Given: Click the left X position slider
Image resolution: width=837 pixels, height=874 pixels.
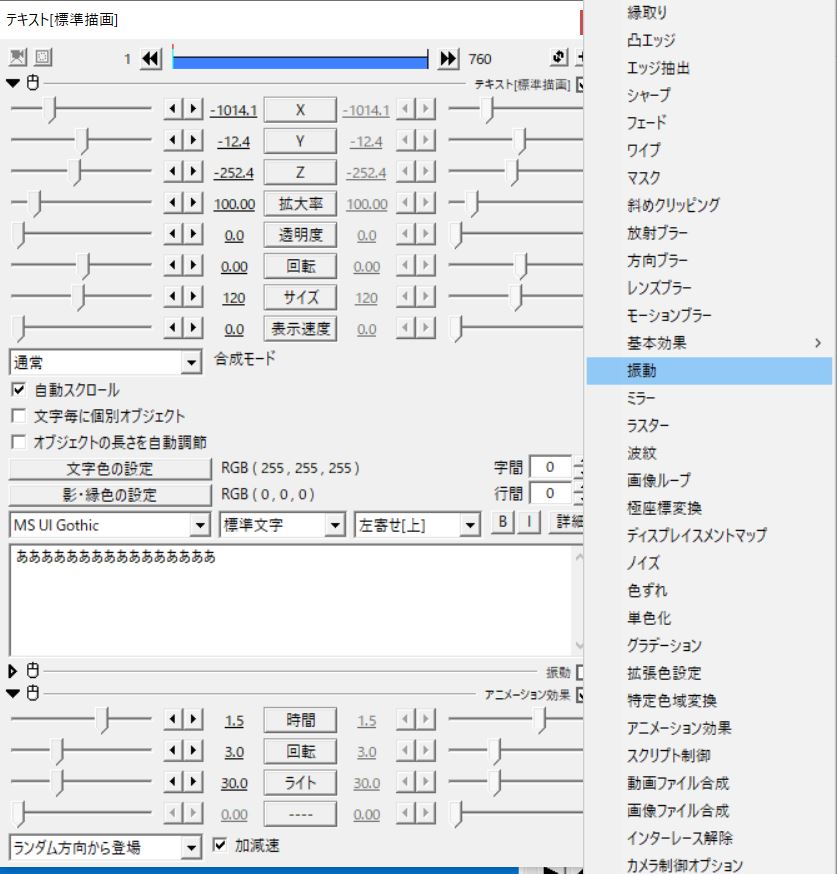Looking at the screenshot, I should click(x=81, y=109).
